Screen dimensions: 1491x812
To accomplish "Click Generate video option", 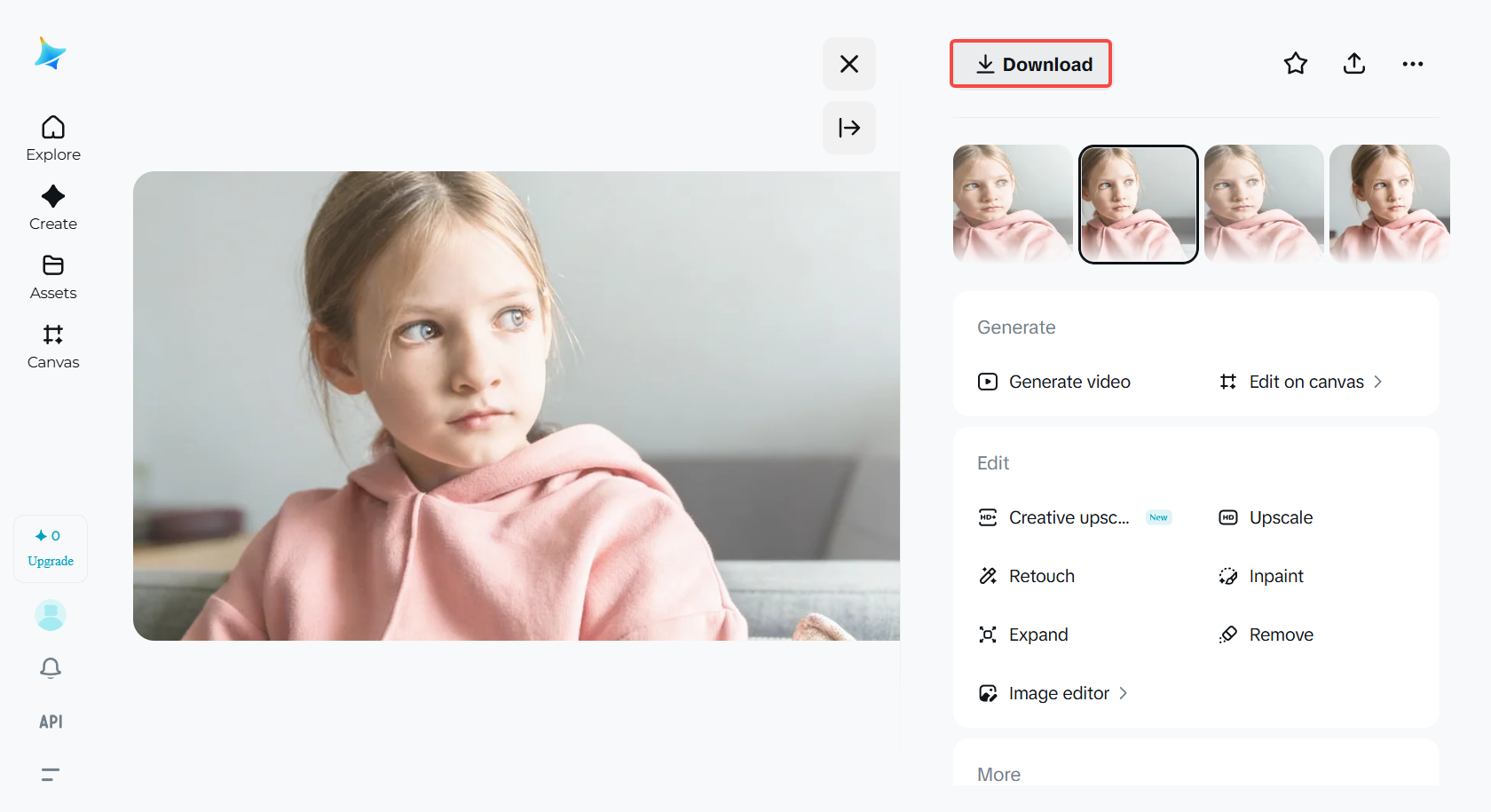I will [1054, 382].
